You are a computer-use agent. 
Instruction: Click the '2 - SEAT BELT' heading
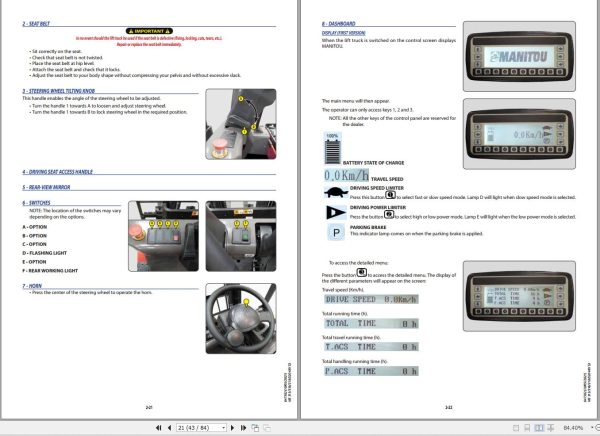36,24
